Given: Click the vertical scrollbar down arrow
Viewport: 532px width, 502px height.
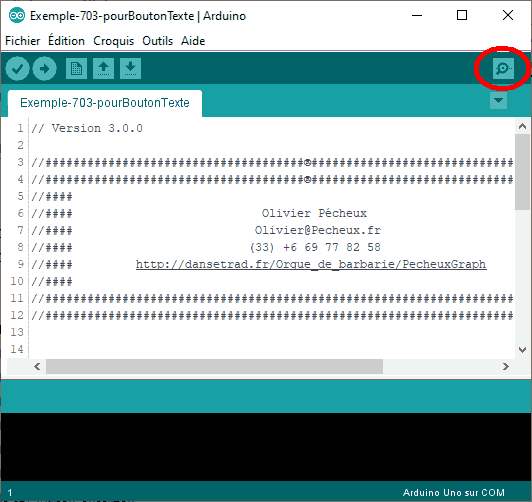Looking at the screenshot, I should (x=522, y=349).
